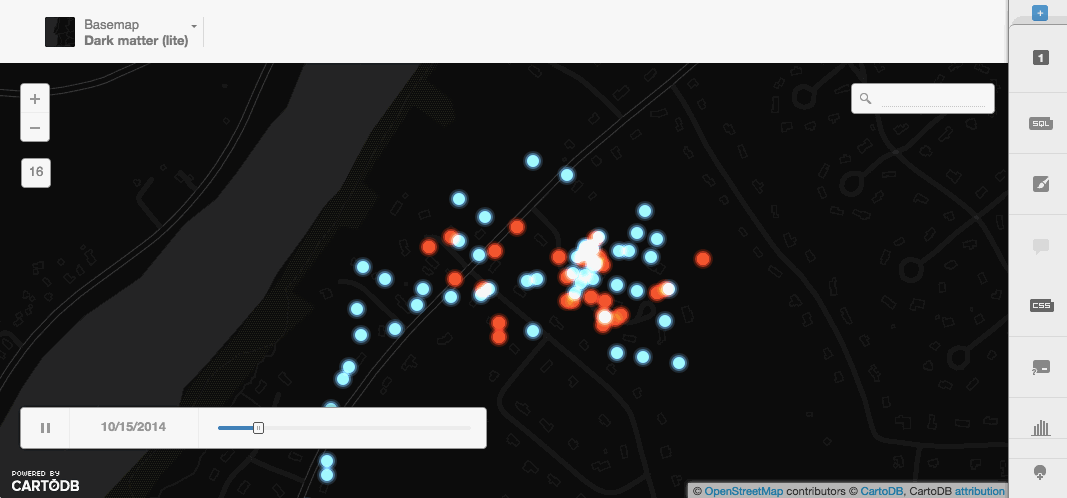Open the filters histogram panel

tap(1040, 428)
